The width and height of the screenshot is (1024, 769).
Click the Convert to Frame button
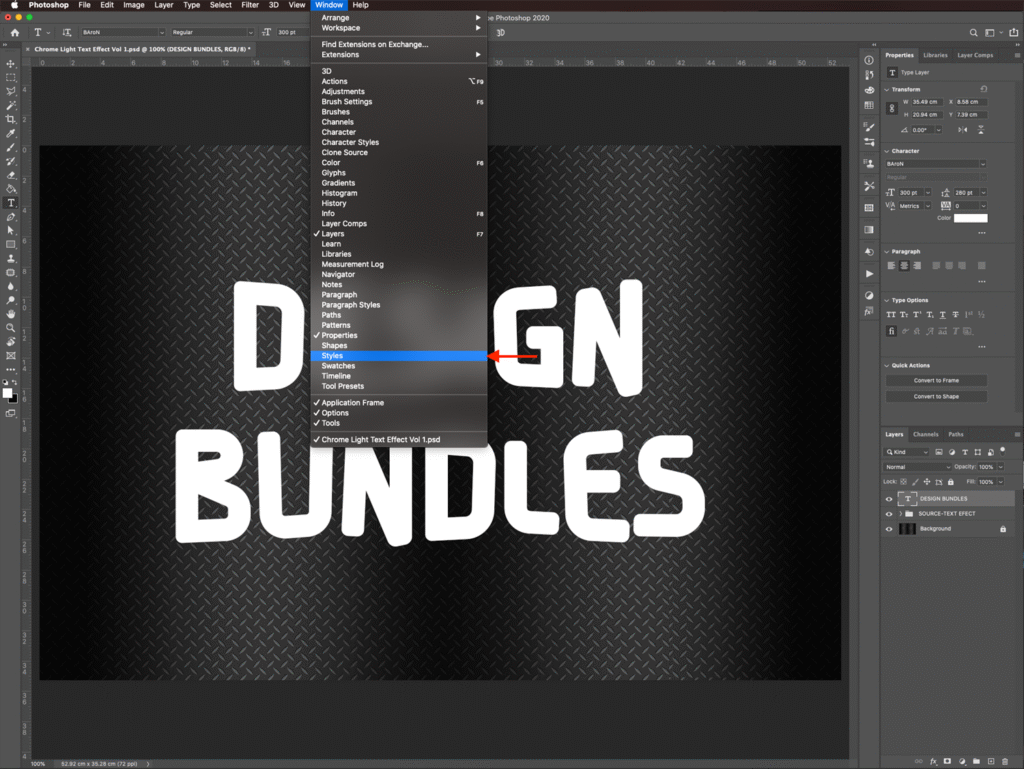[936, 381]
